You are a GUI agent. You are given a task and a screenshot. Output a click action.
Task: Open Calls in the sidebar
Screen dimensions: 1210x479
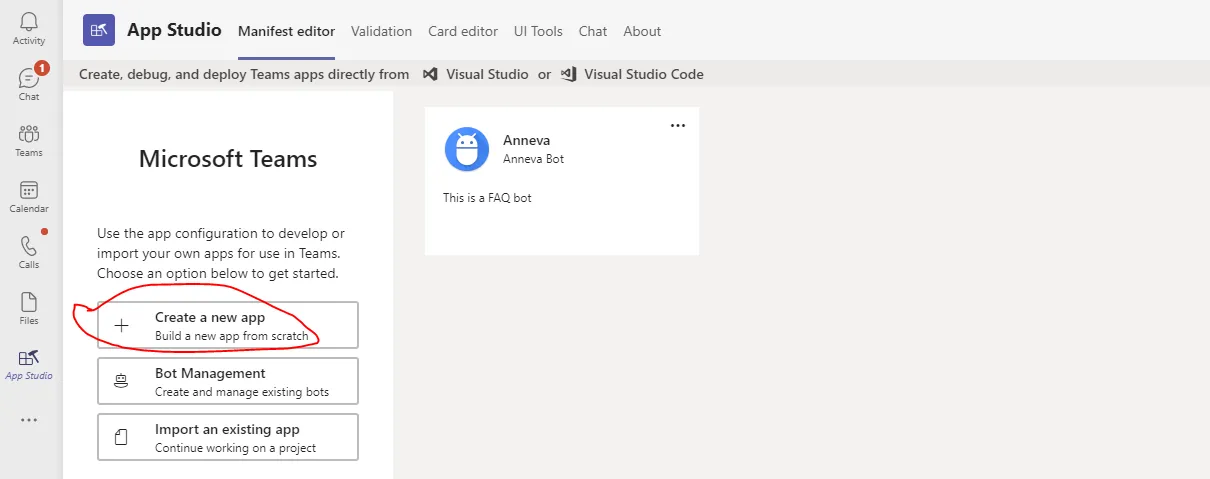pyautogui.click(x=29, y=252)
